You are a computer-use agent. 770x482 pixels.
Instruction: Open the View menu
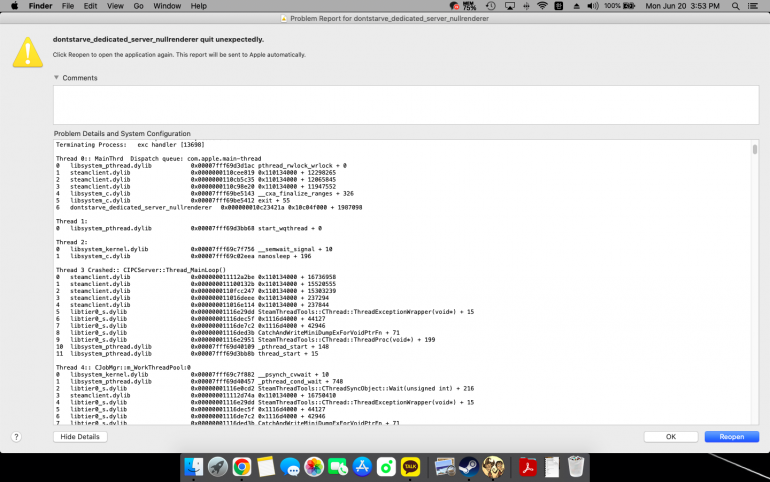(115, 6)
